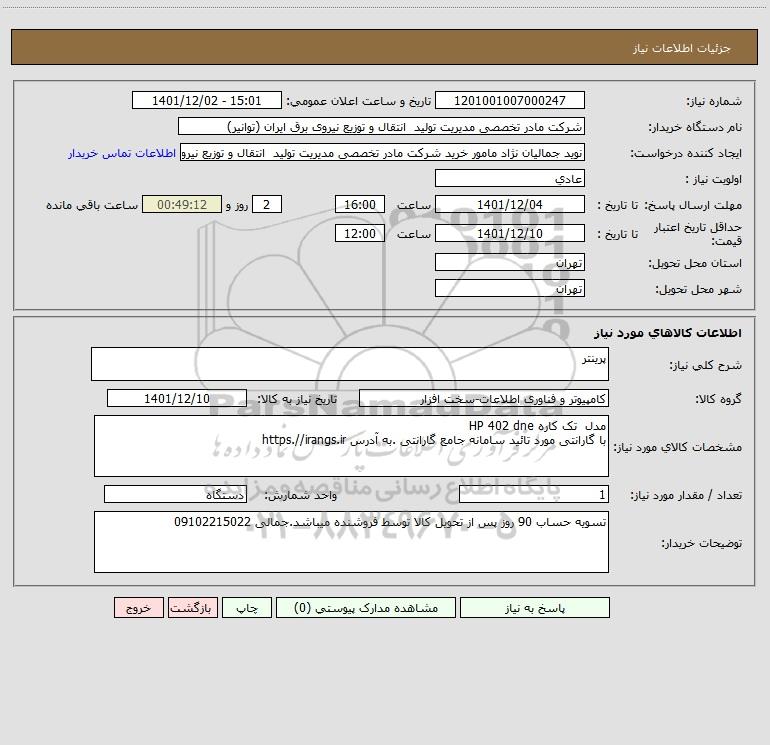Click the بازگشت back button

192,607
